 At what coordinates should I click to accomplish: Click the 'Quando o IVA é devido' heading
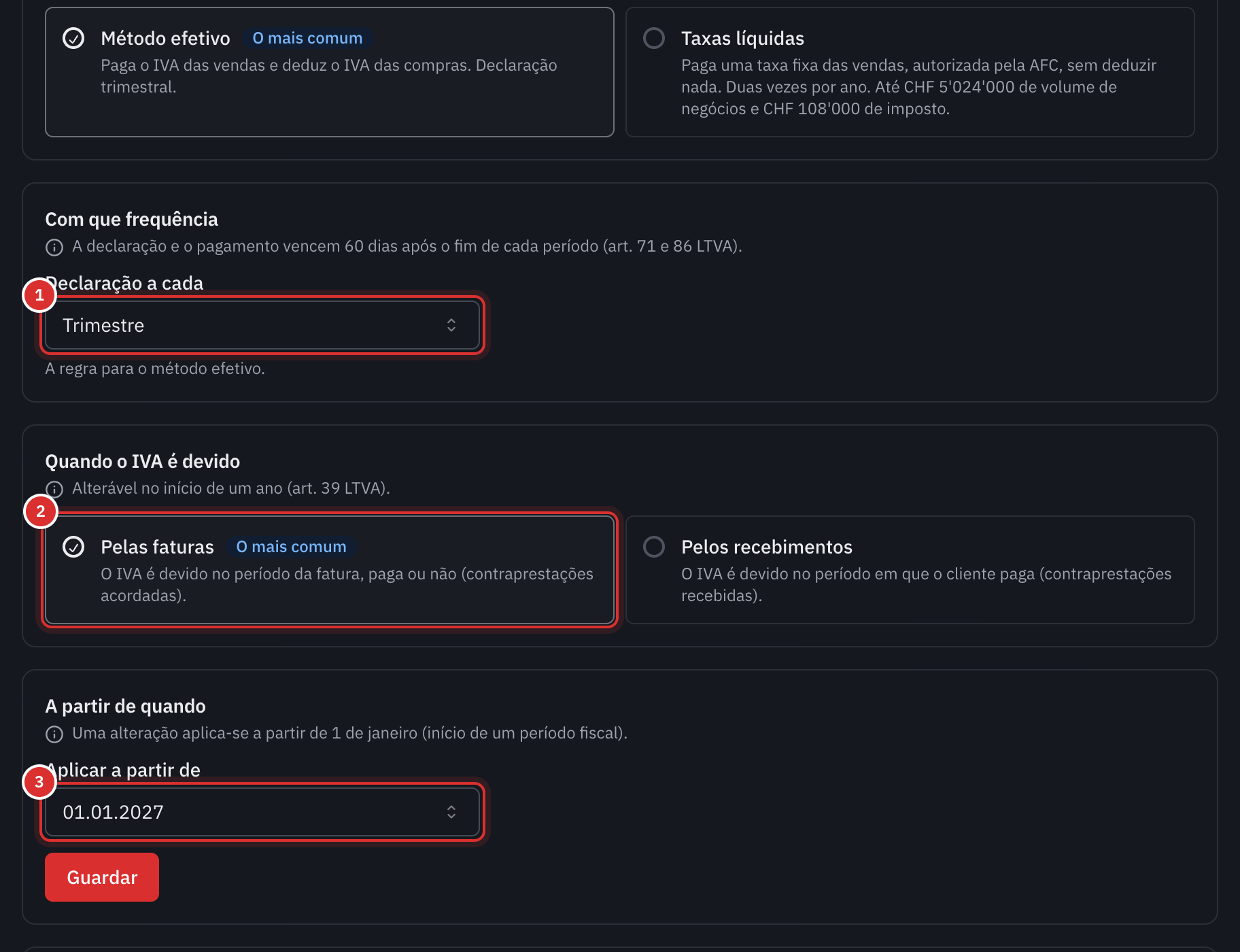tap(143, 461)
